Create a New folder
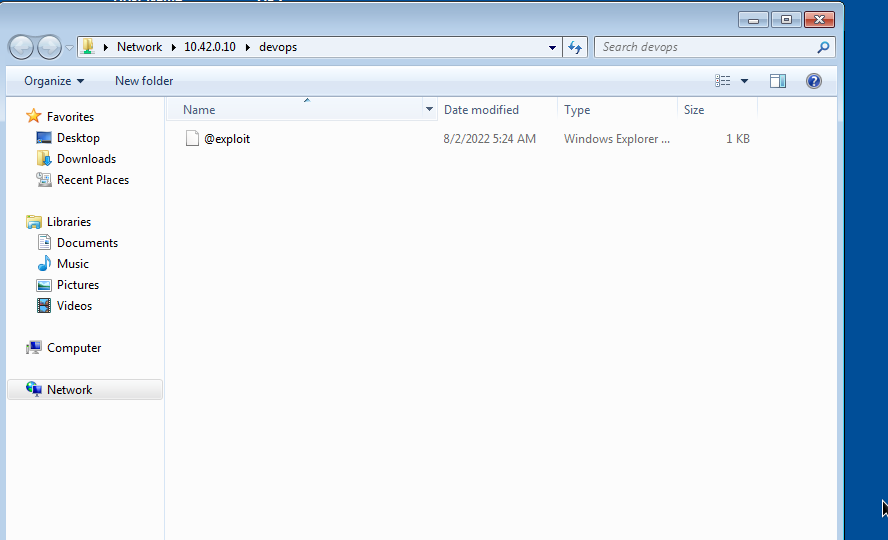The height and width of the screenshot is (540, 888). click(x=144, y=81)
